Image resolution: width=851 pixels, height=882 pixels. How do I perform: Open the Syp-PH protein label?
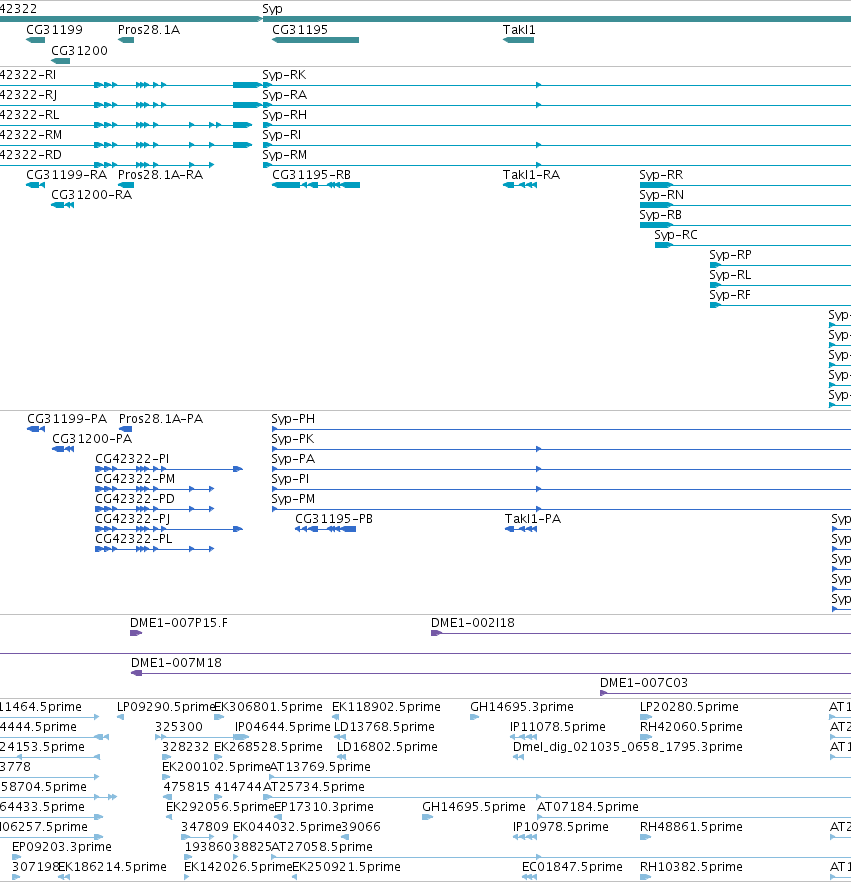pos(293,419)
